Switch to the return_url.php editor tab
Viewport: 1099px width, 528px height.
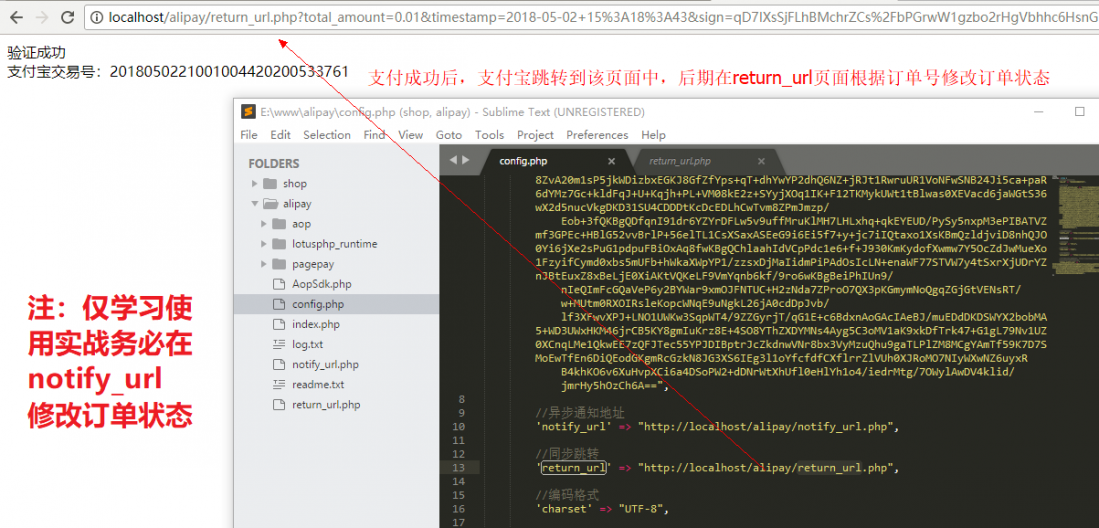coord(680,161)
